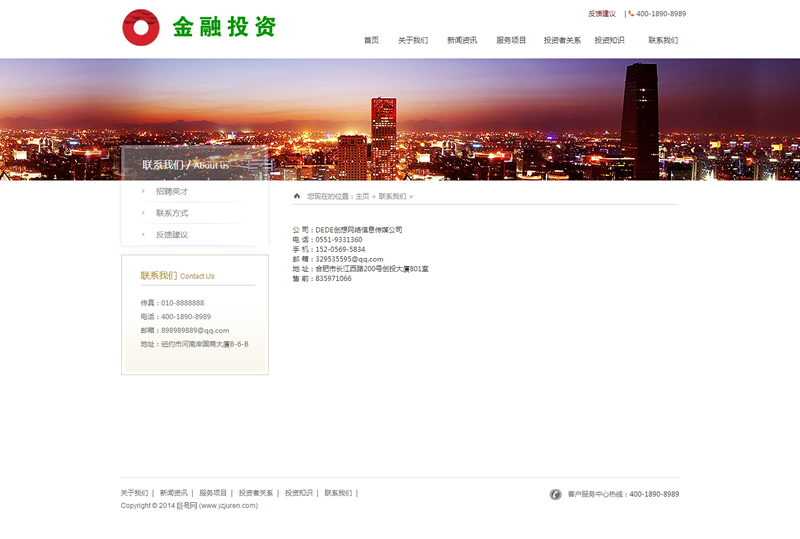The height and width of the screenshot is (539, 800).
Task: Click the home icon in breadcrumb
Action: (297, 196)
